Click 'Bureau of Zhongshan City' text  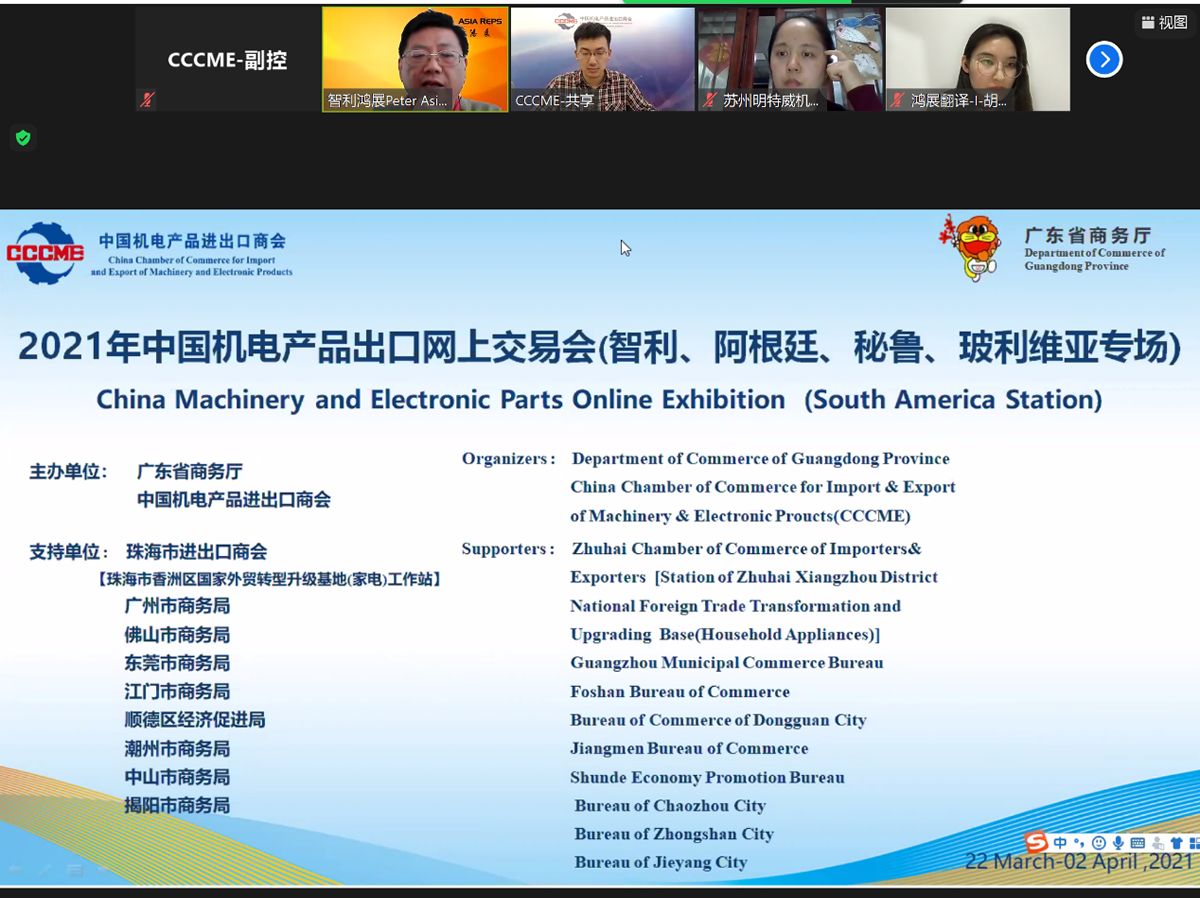tap(674, 834)
